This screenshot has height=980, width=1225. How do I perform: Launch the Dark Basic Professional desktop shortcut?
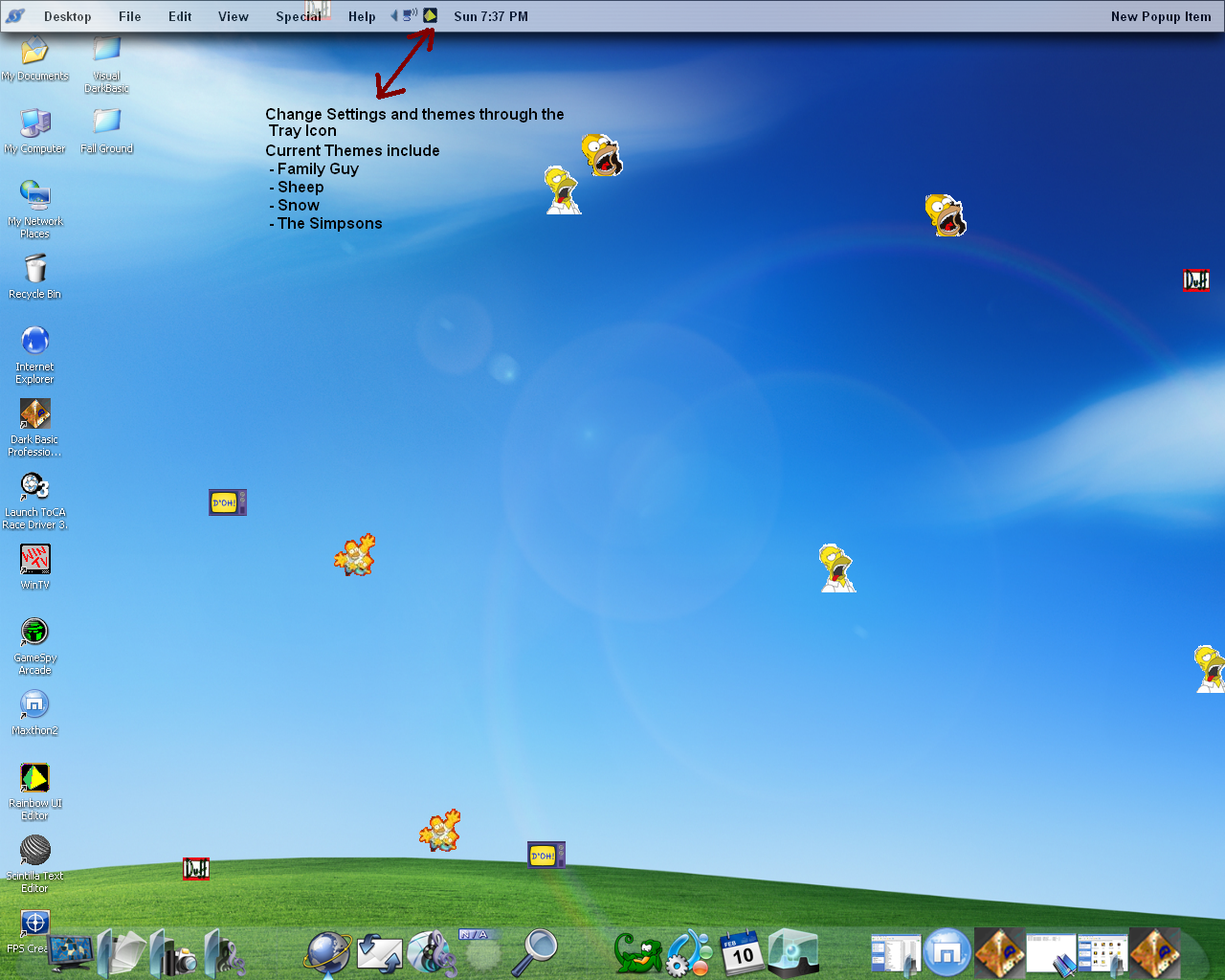(x=34, y=428)
